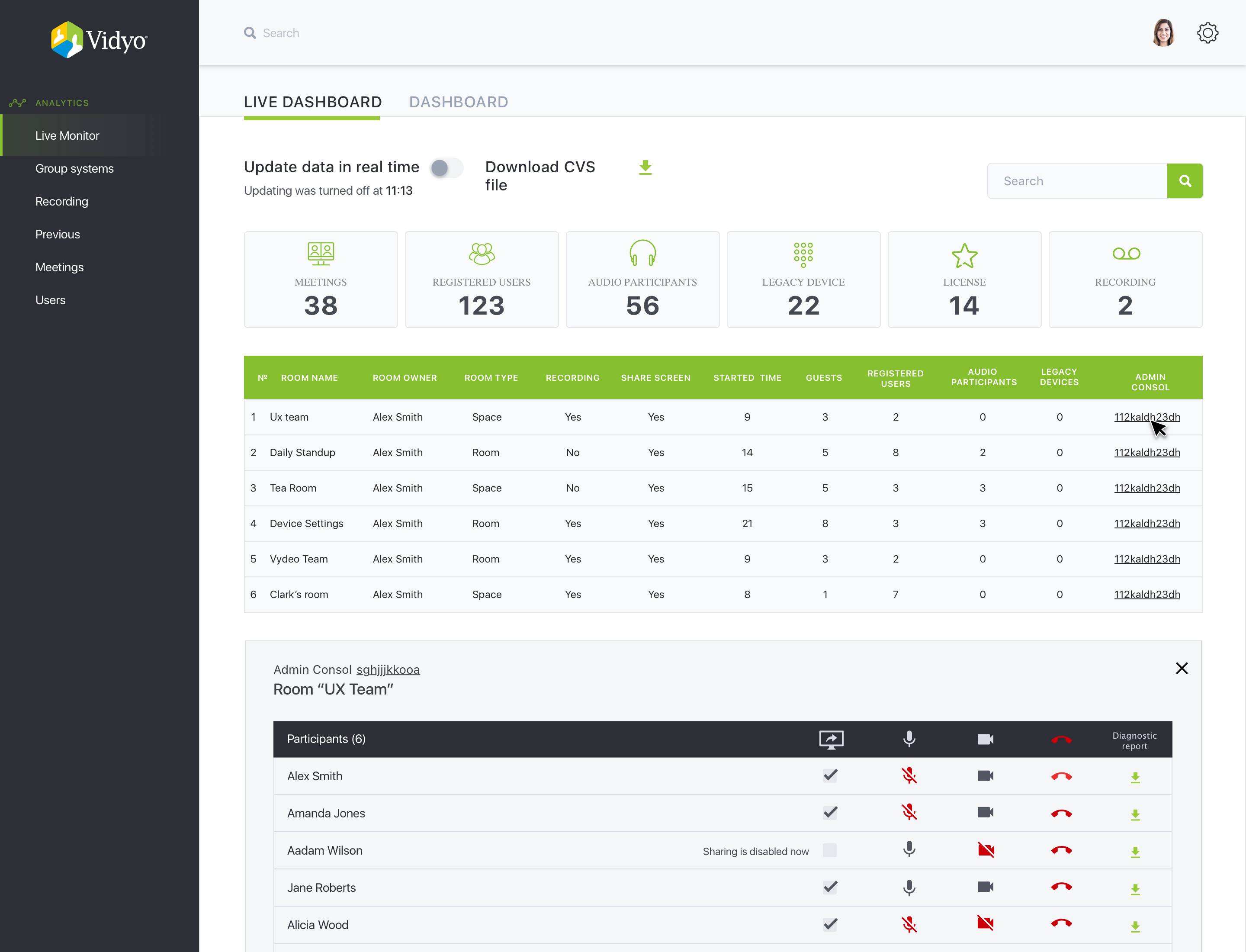1246x952 pixels.
Task: Click the green search button
Action: [x=1184, y=181]
